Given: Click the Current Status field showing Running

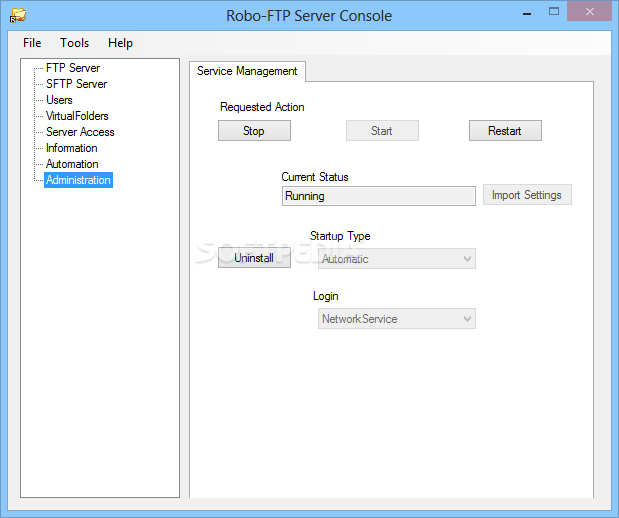Looking at the screenshot, I should pyautogui.click(x=379, y=196).
